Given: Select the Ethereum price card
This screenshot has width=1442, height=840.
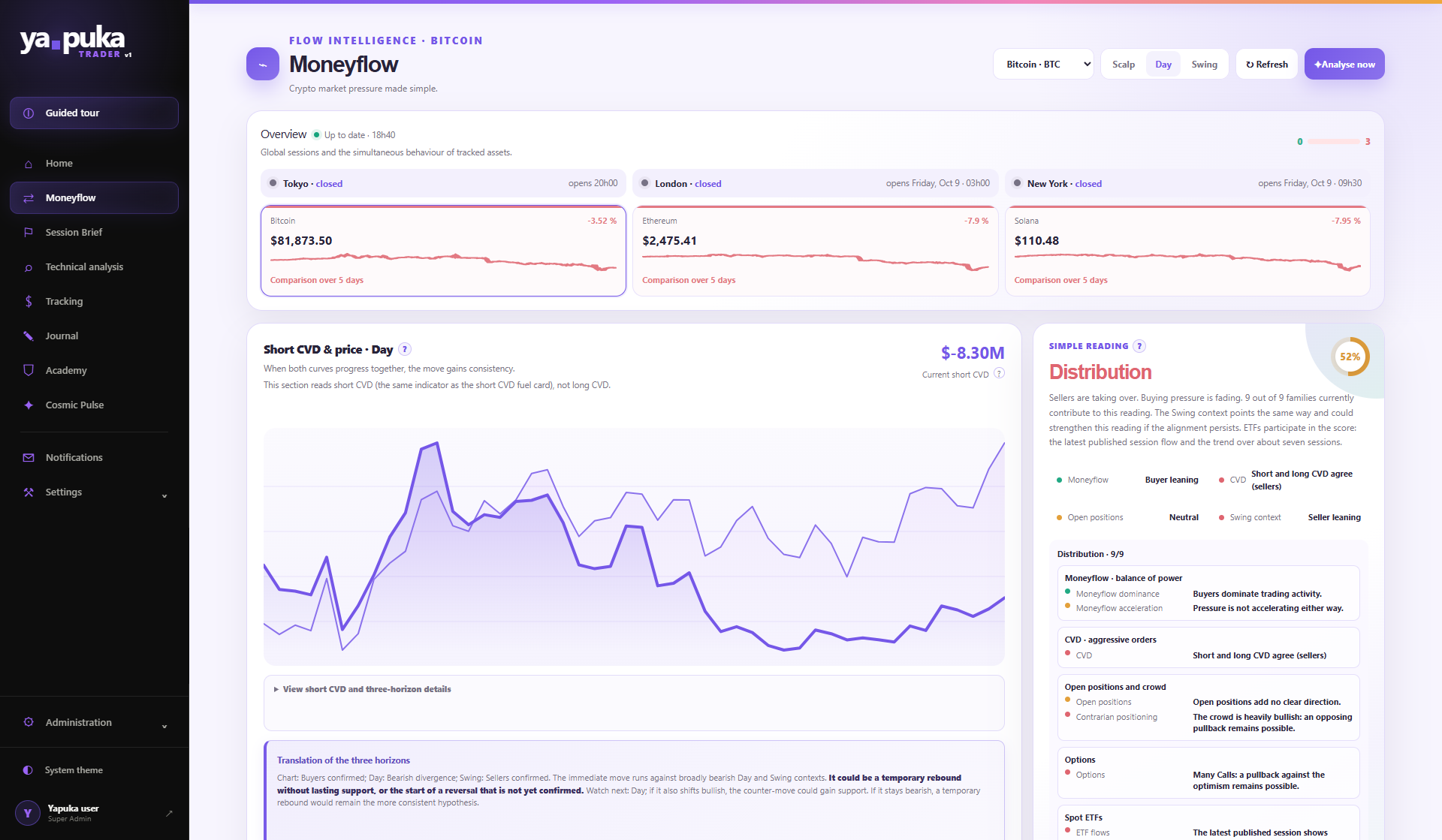Looking at the screenshot, I should [816, 251].
